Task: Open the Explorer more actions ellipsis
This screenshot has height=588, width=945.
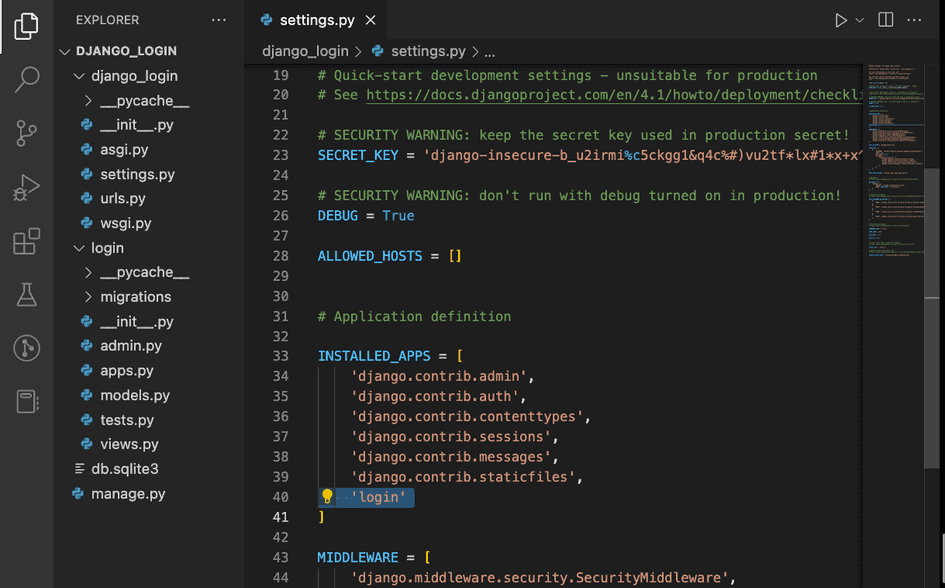Action: tap(219, 20)
